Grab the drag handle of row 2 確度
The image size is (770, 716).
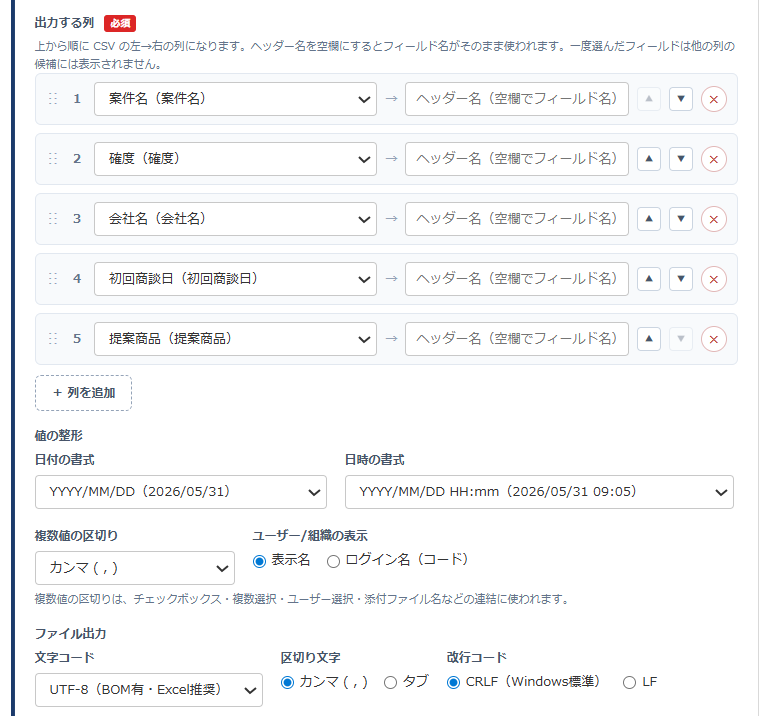[53, 159]
